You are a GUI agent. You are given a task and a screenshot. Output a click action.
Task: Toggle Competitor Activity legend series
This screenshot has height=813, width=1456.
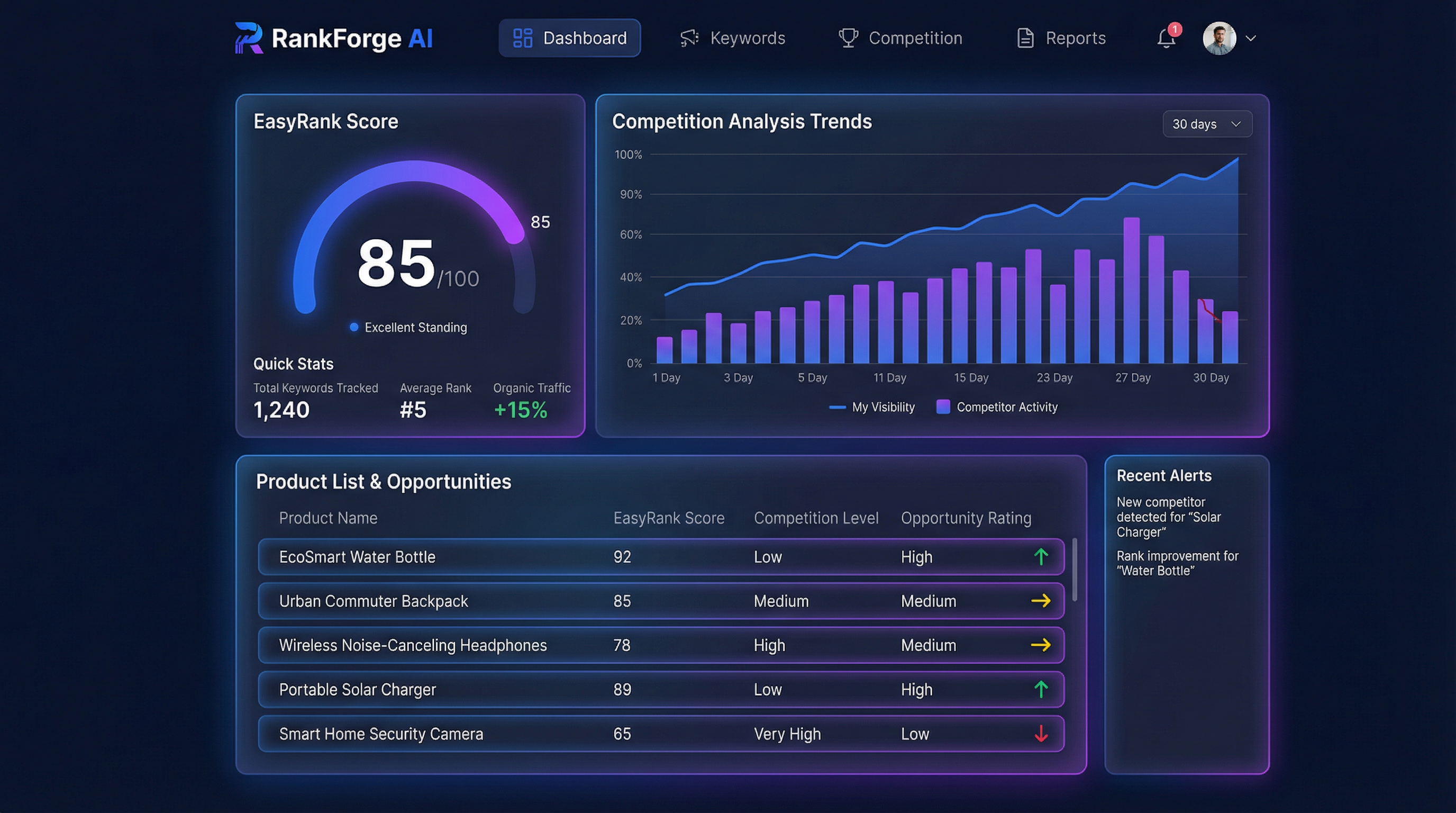997,407
